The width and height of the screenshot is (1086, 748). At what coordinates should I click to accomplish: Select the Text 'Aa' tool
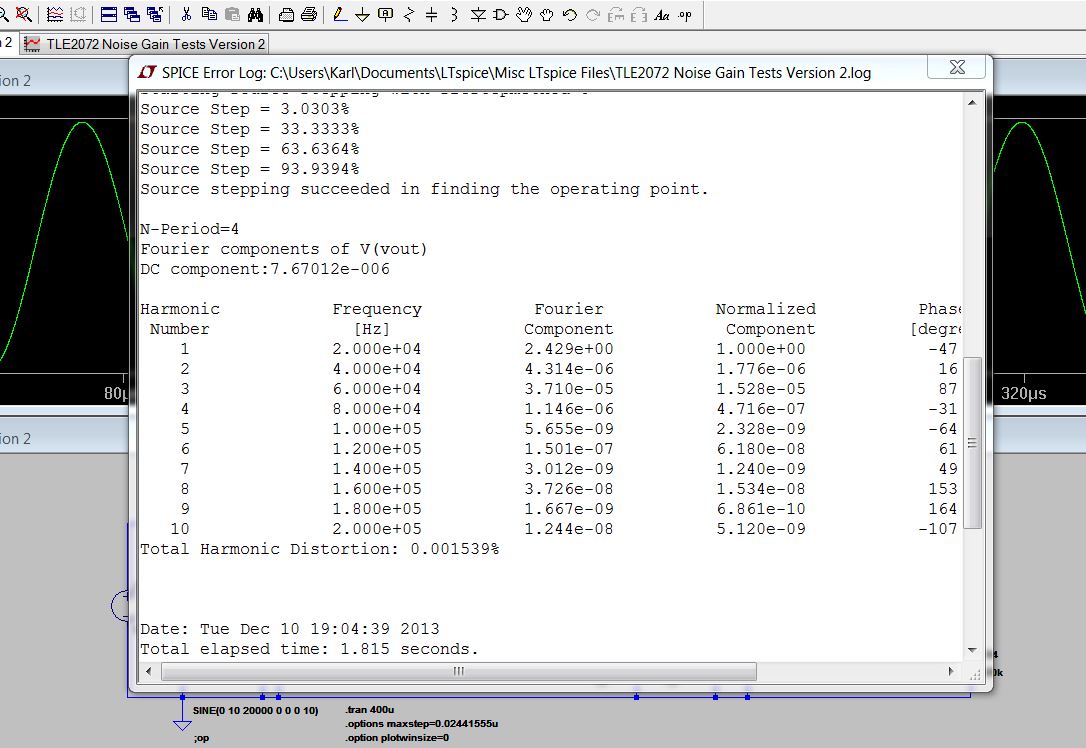661,14
